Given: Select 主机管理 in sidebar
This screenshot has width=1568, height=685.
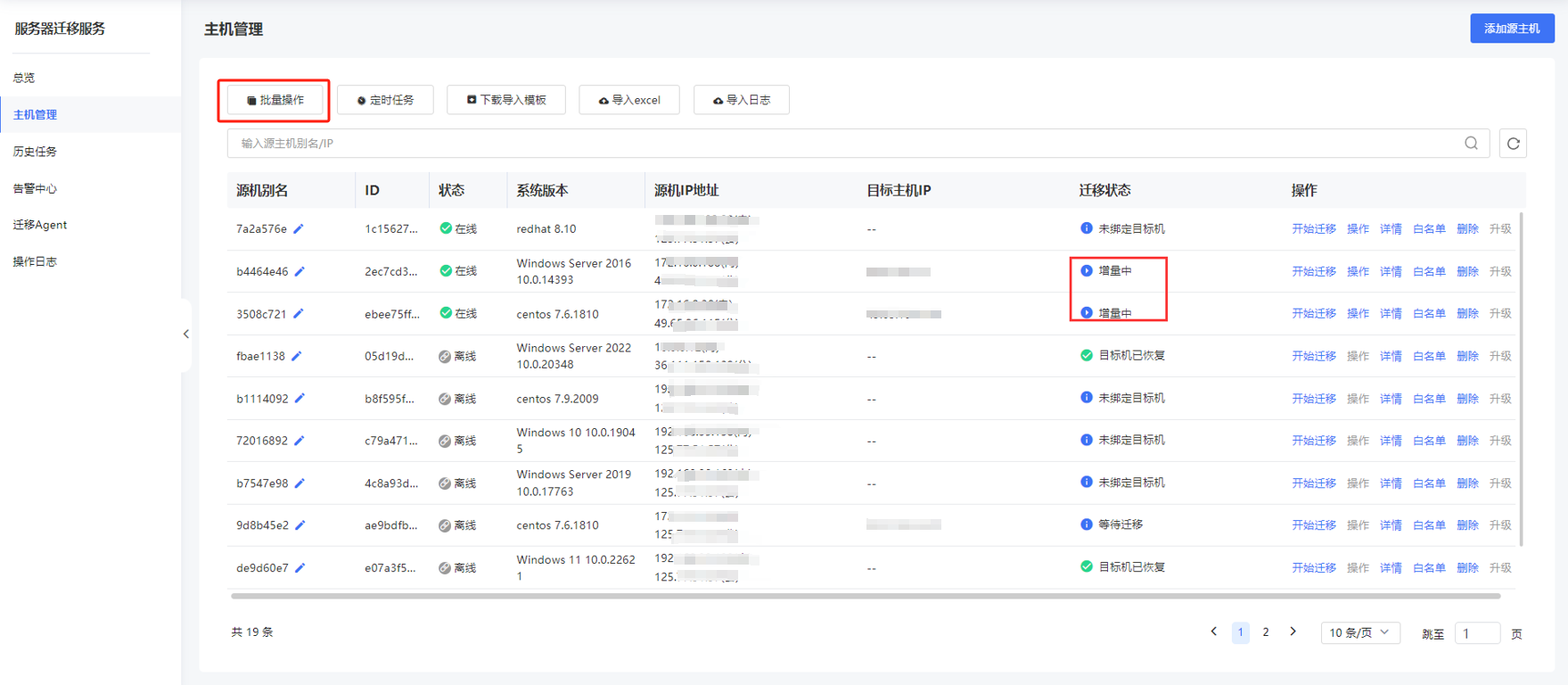Looking at the screenshot, I should [35, 114].
